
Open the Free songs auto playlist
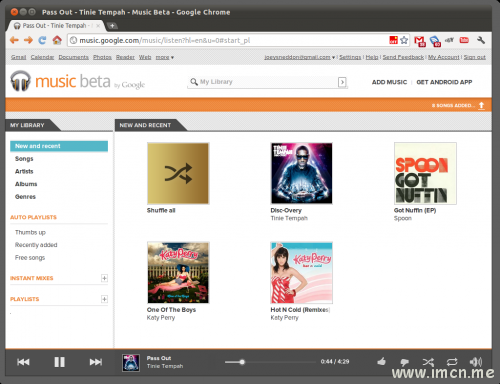[x=30, y=258]
